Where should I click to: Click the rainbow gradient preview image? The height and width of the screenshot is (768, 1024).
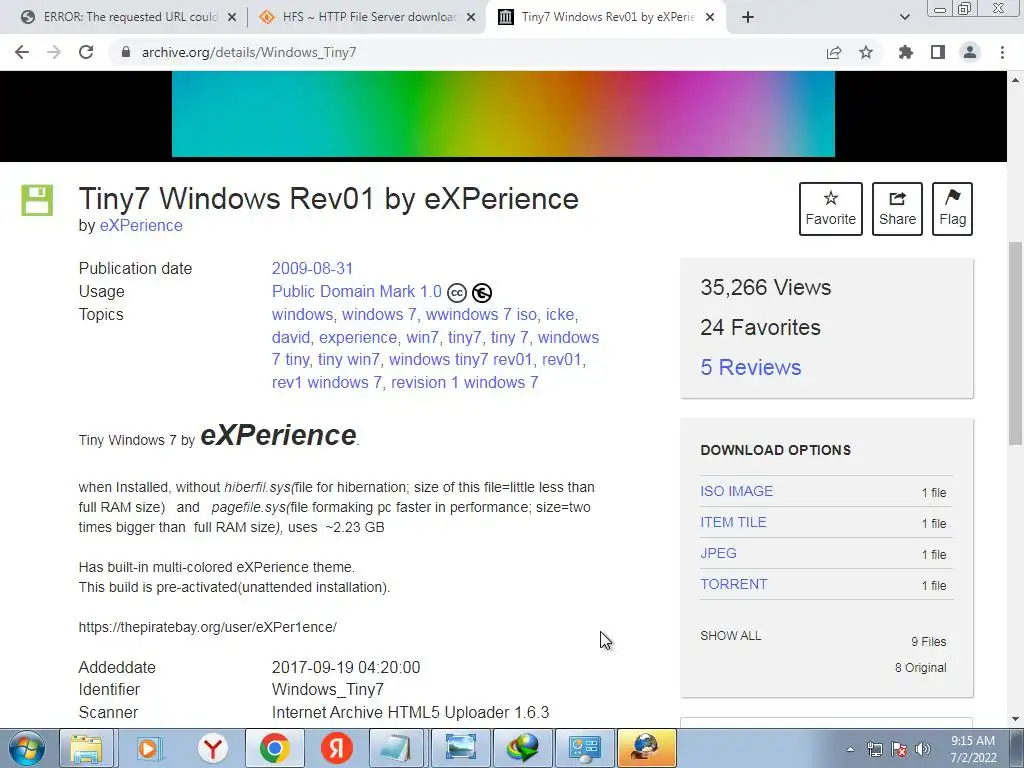coord(503,114)
